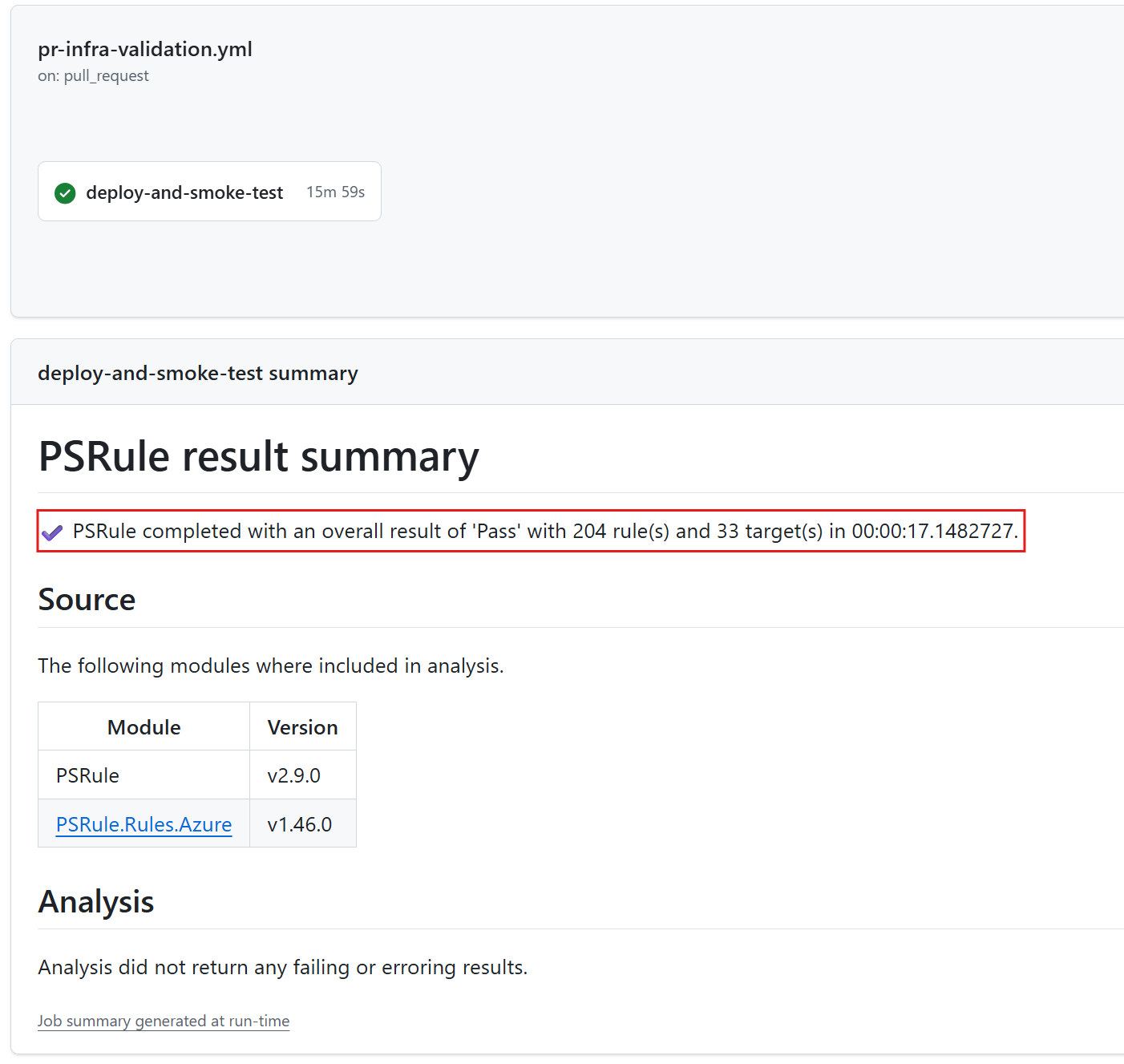Viewport: 1124px width, 1064px height.
Task: Click the pr-infra-validation.yml workflow title
Action: click(145, 50)
